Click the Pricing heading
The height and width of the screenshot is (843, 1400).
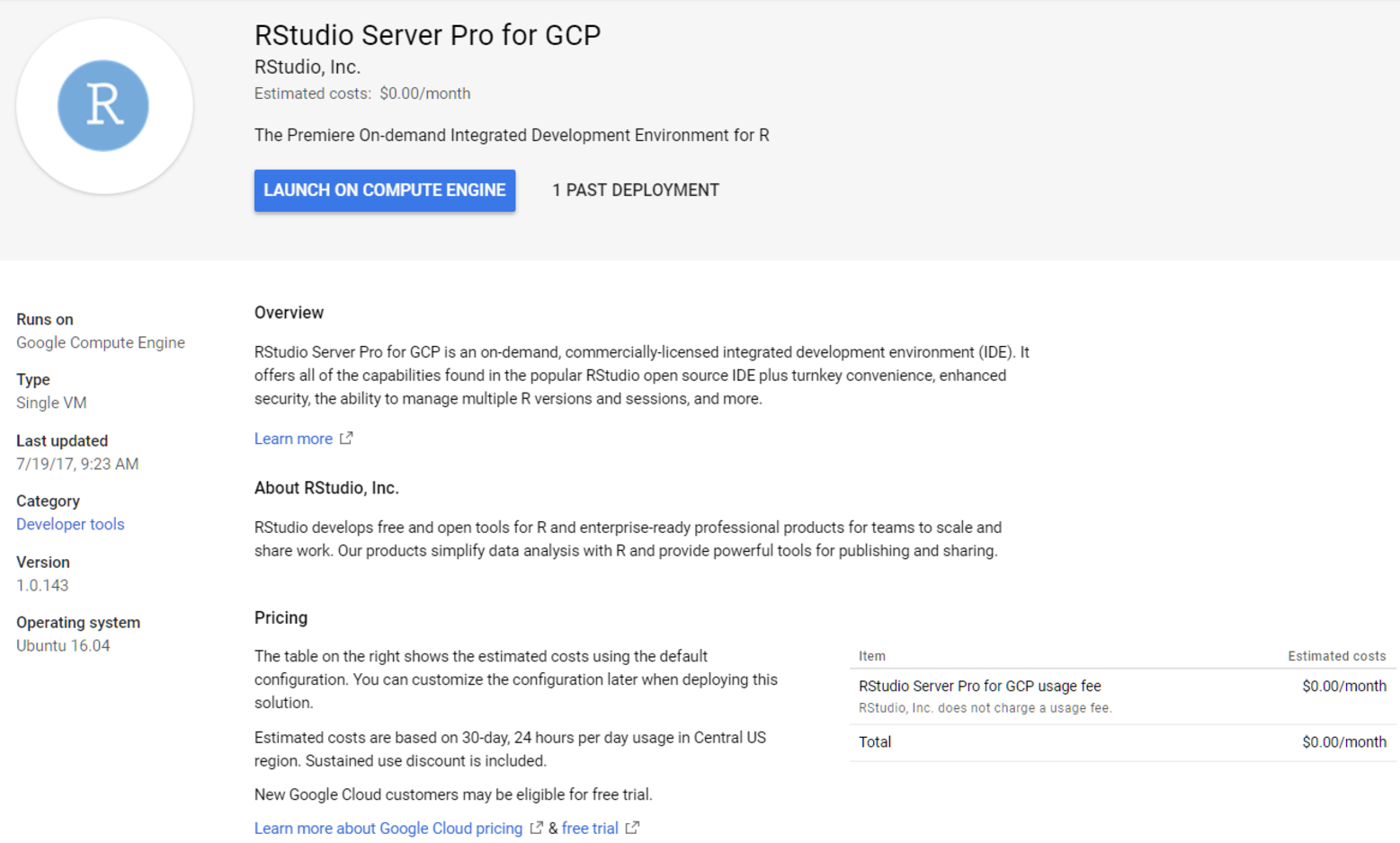point(281,617)
